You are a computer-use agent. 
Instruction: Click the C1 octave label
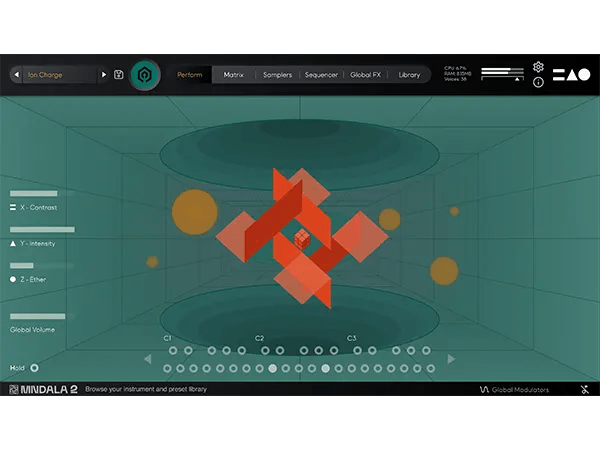point(167,338)
